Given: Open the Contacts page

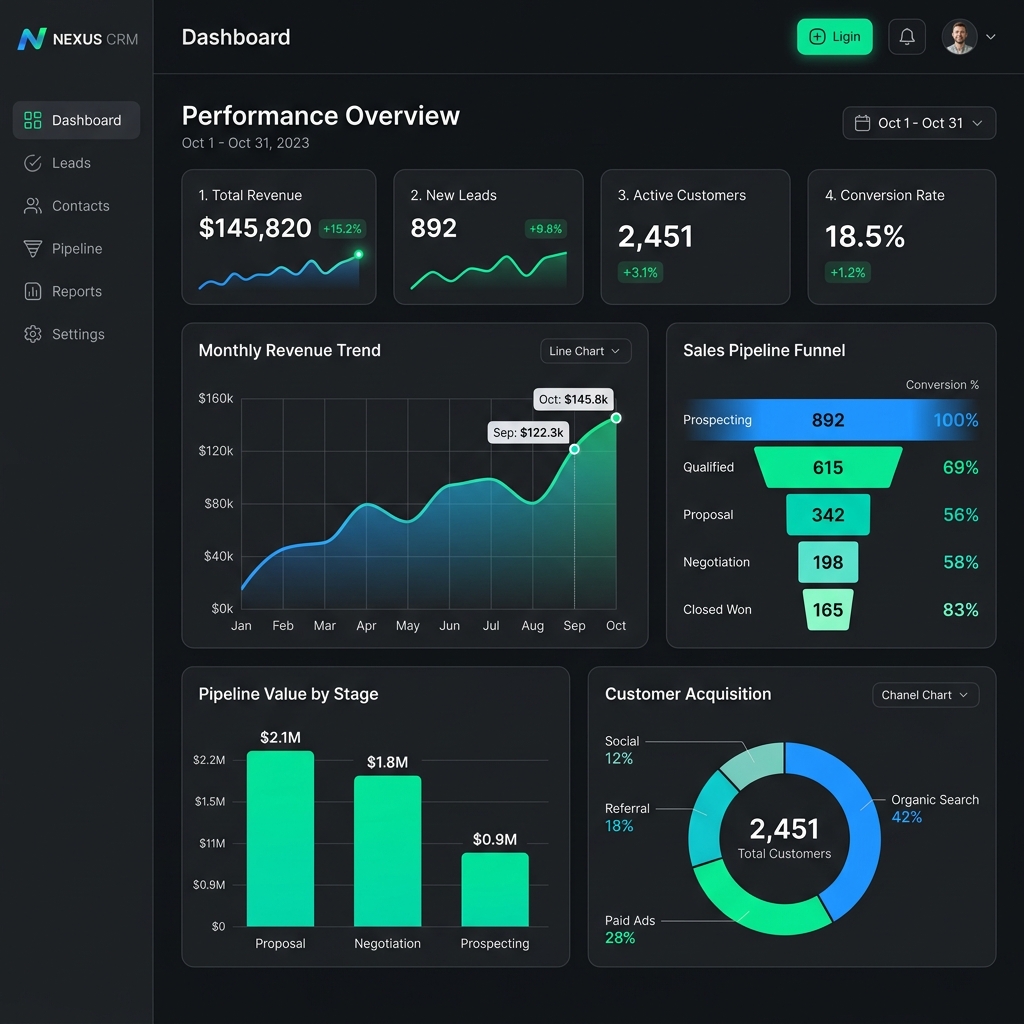Looking at the screenshot, I should click(76, 206).
